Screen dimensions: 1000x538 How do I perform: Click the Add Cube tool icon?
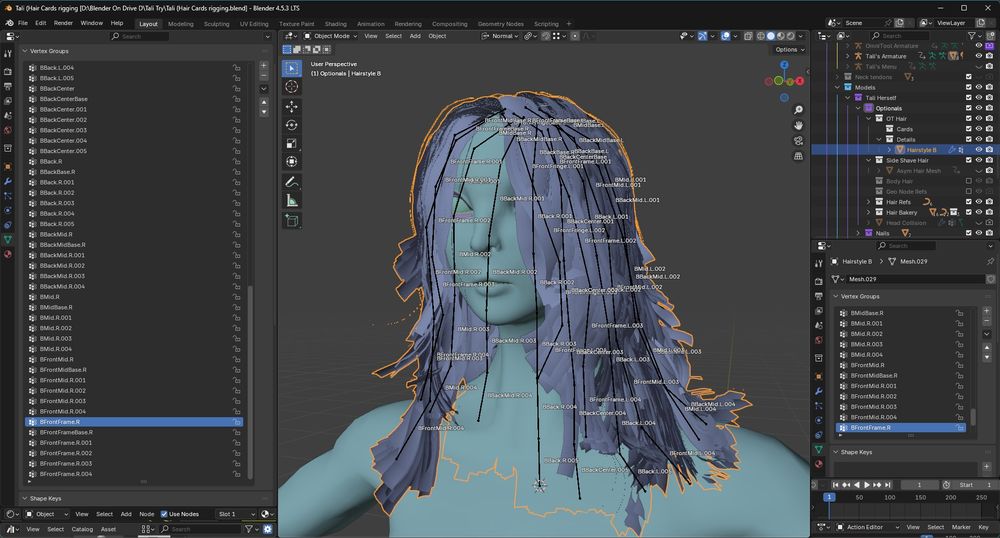291,221
